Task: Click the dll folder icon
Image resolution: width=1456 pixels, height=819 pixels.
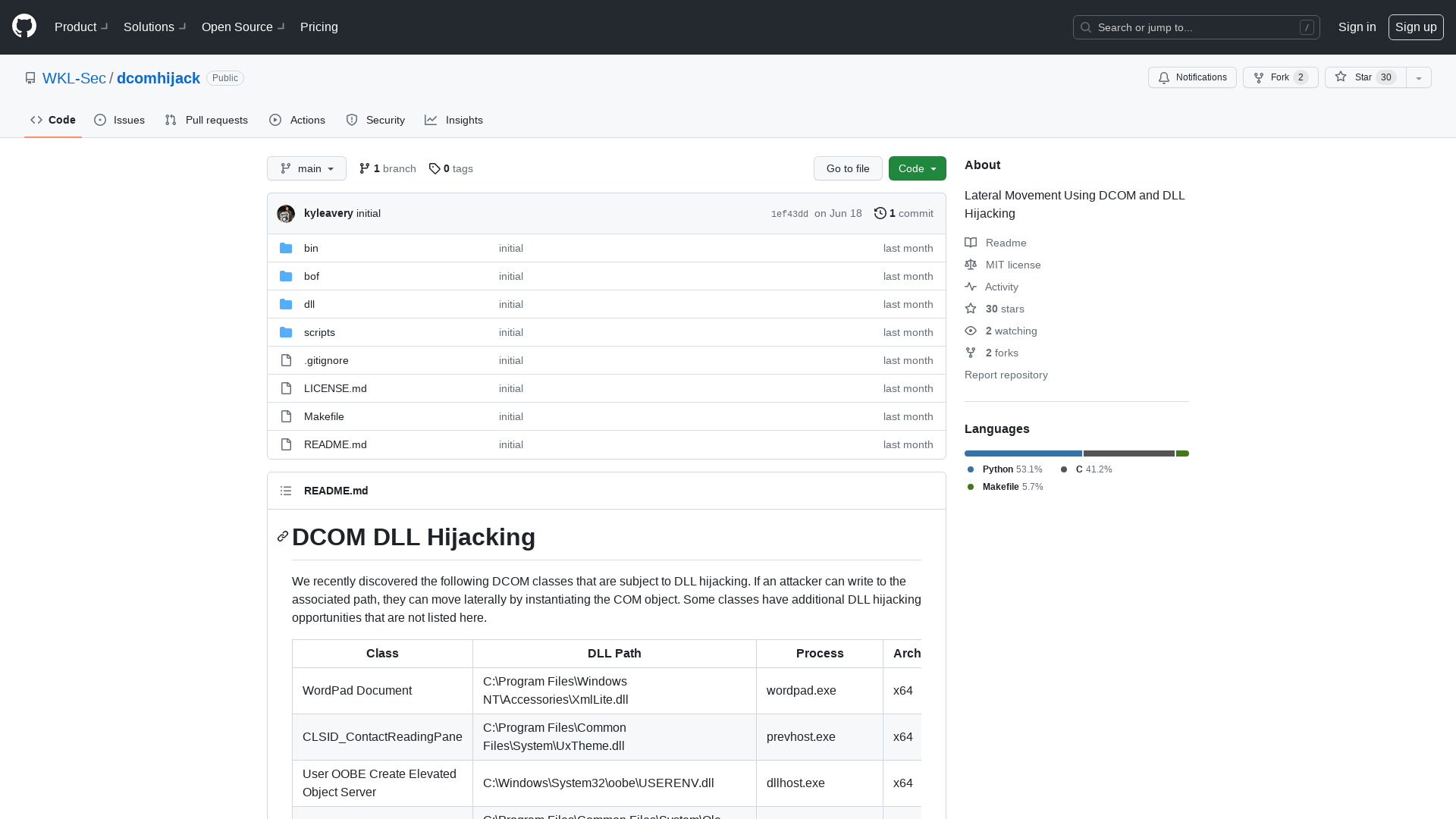Action: [286, 304]
